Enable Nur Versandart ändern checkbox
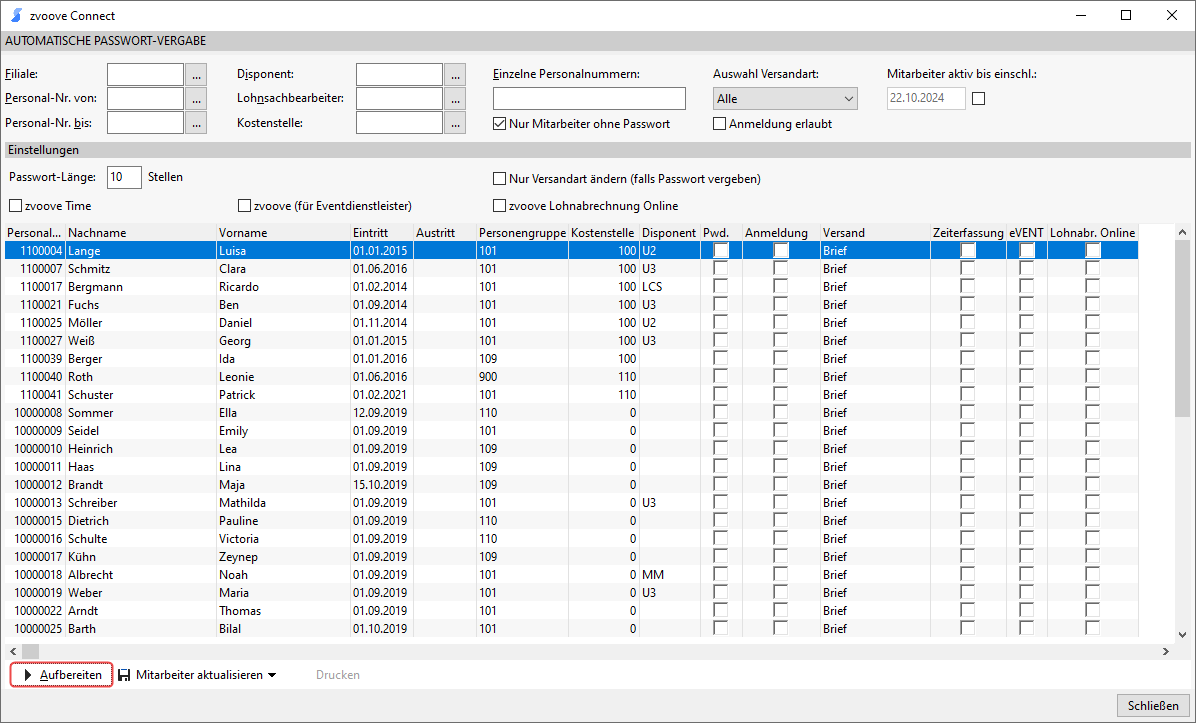This screenshot has width=1196, height=723. (x=500, y=178)
